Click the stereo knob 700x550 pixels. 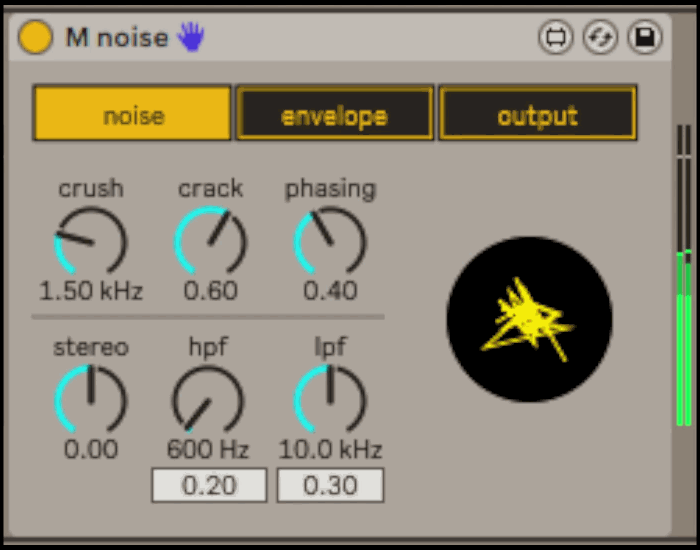[90, 399]
